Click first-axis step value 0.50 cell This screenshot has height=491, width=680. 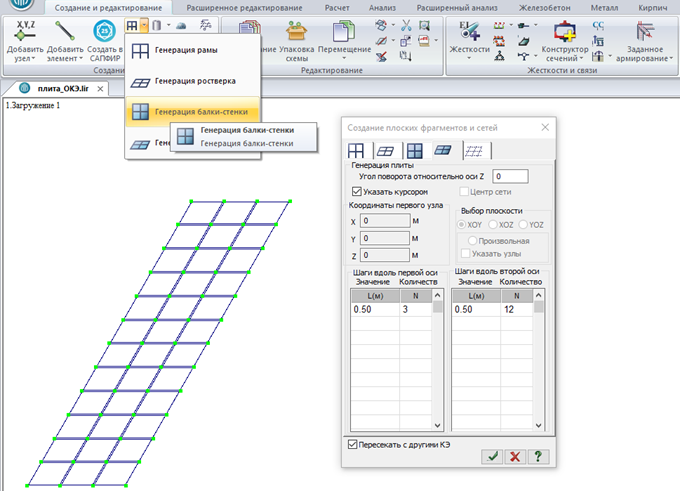(375, 309)
